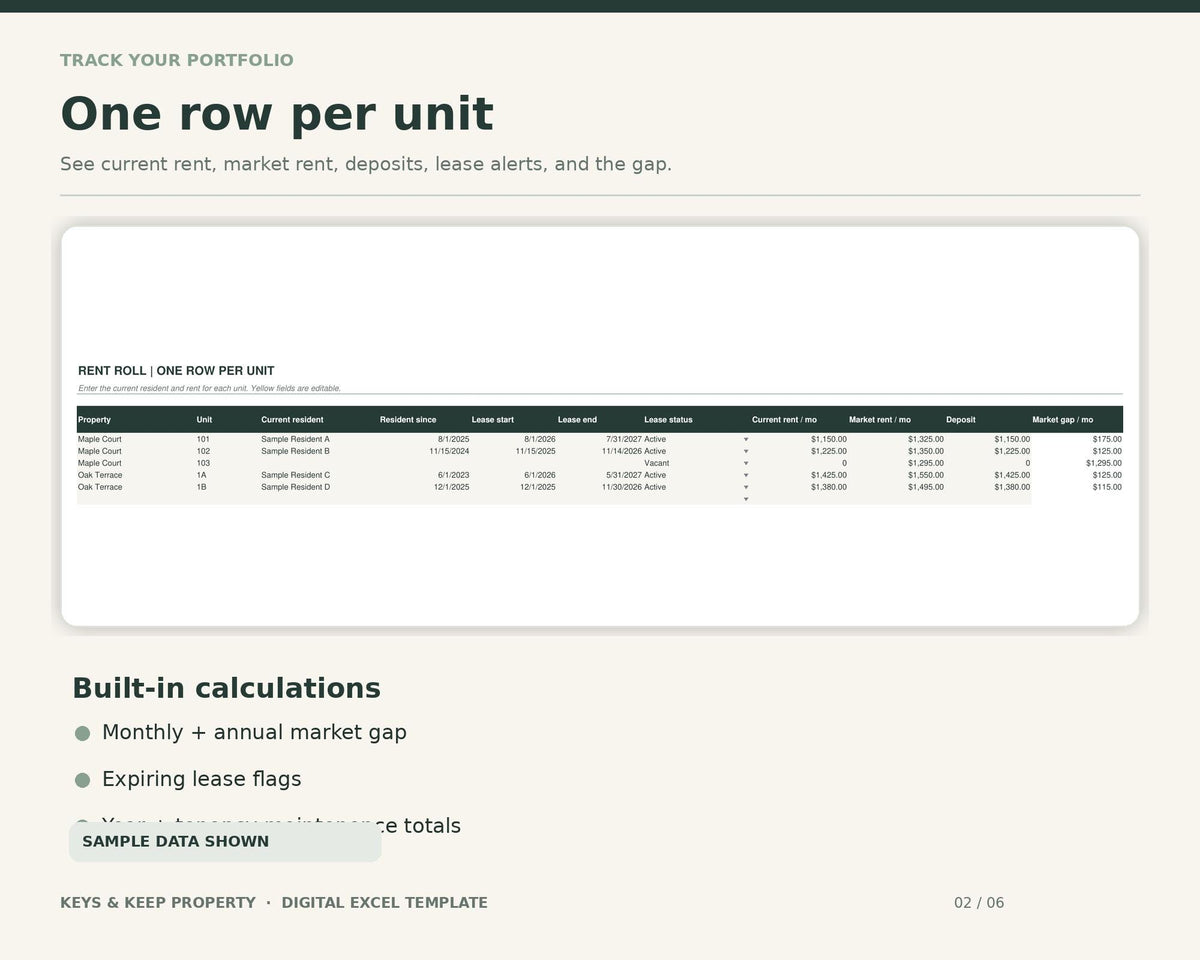Select the Deposit column header
The height and width of the screenshot is (960, 1200).
[961, 420]
